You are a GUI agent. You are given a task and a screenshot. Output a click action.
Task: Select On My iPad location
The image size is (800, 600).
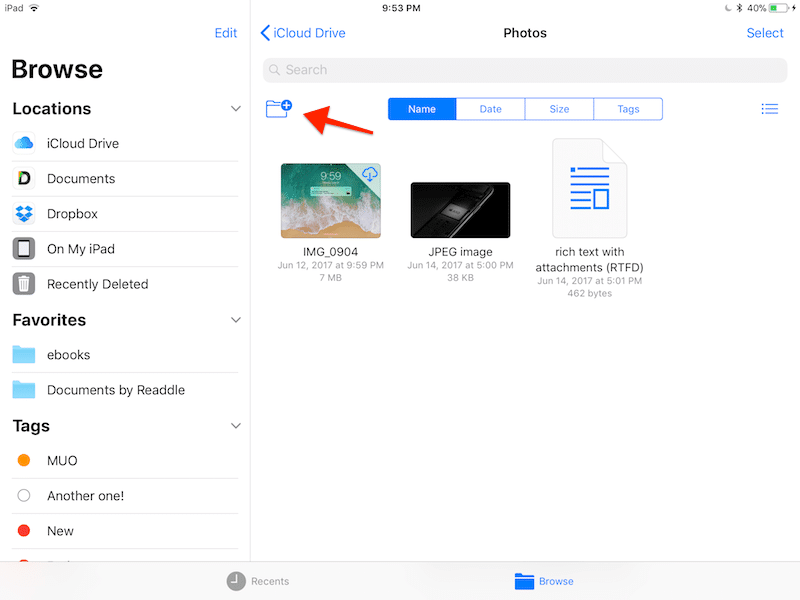(80, 249)
